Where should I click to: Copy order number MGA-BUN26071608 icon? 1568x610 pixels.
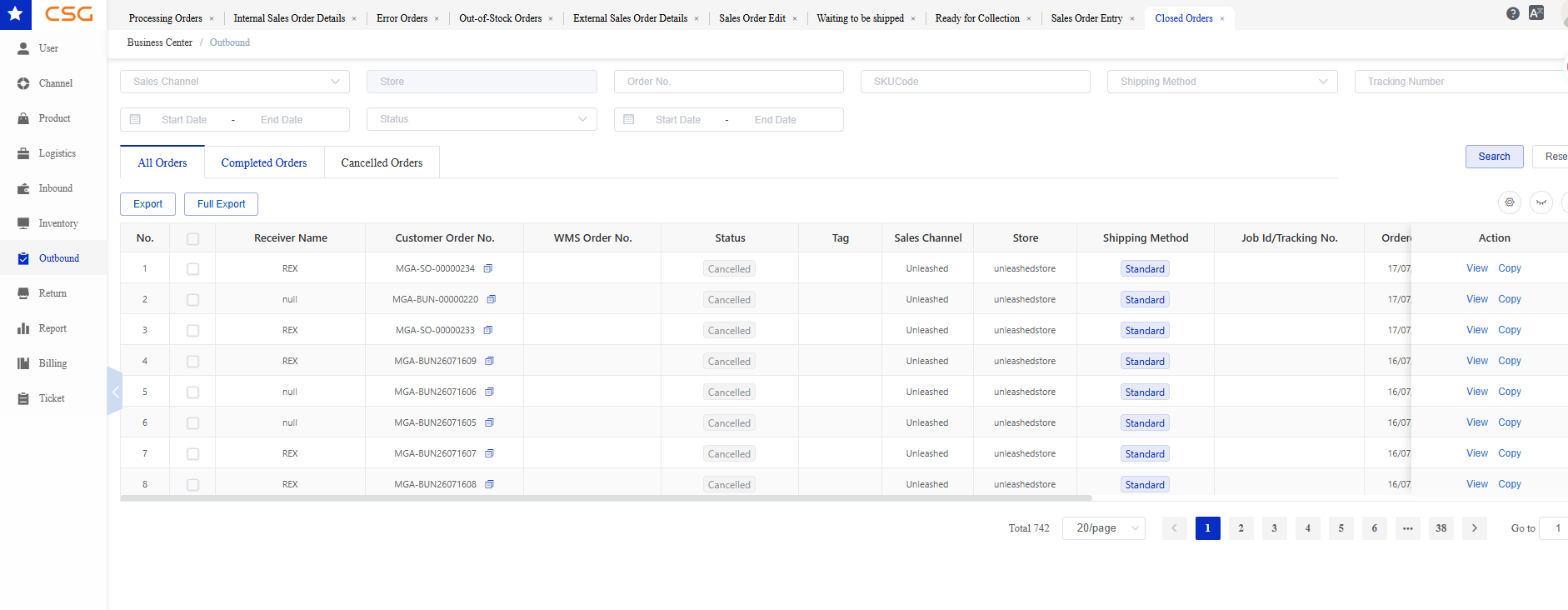point(490,484)
